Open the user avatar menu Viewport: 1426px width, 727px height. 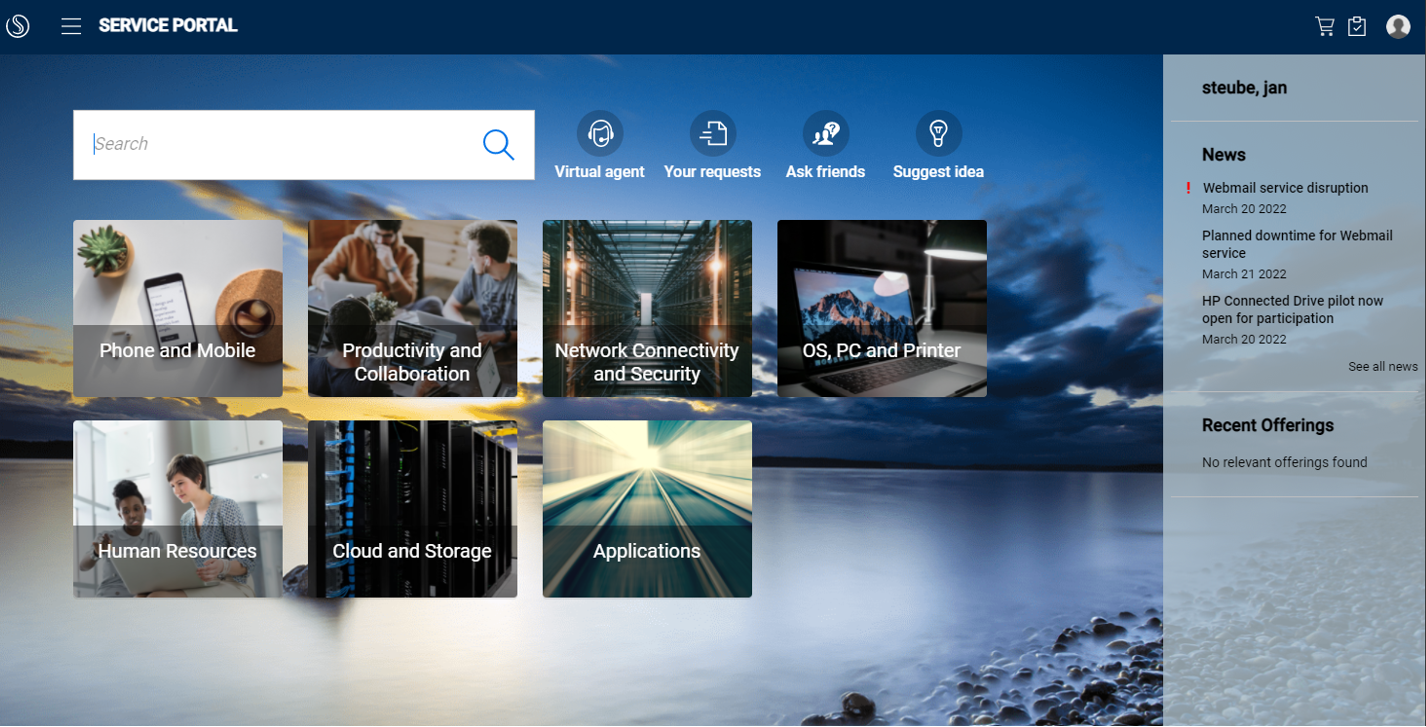point(1398,26)
